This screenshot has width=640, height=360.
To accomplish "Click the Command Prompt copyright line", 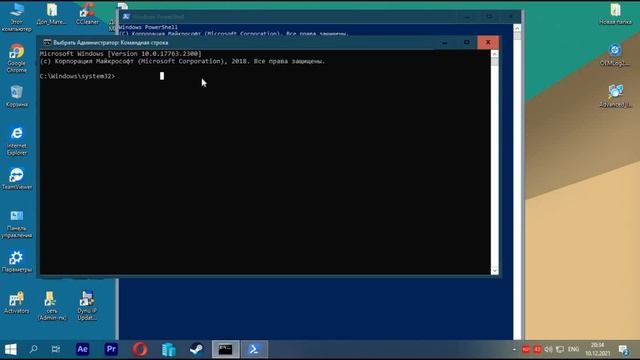I will 182,61.
